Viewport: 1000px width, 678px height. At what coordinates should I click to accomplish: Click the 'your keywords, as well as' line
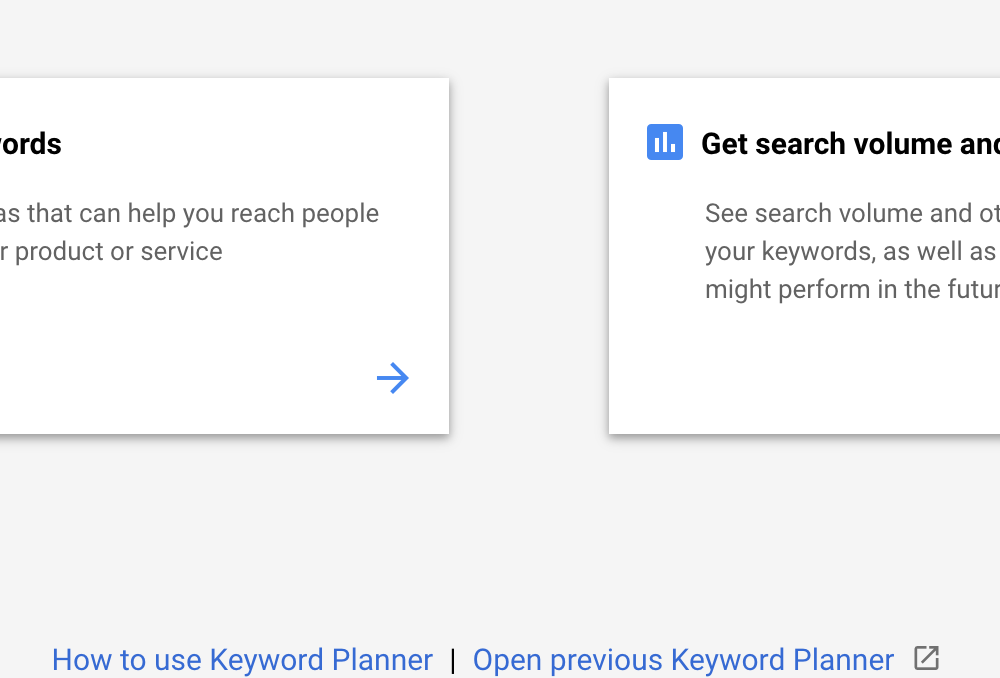click(850, 251)
